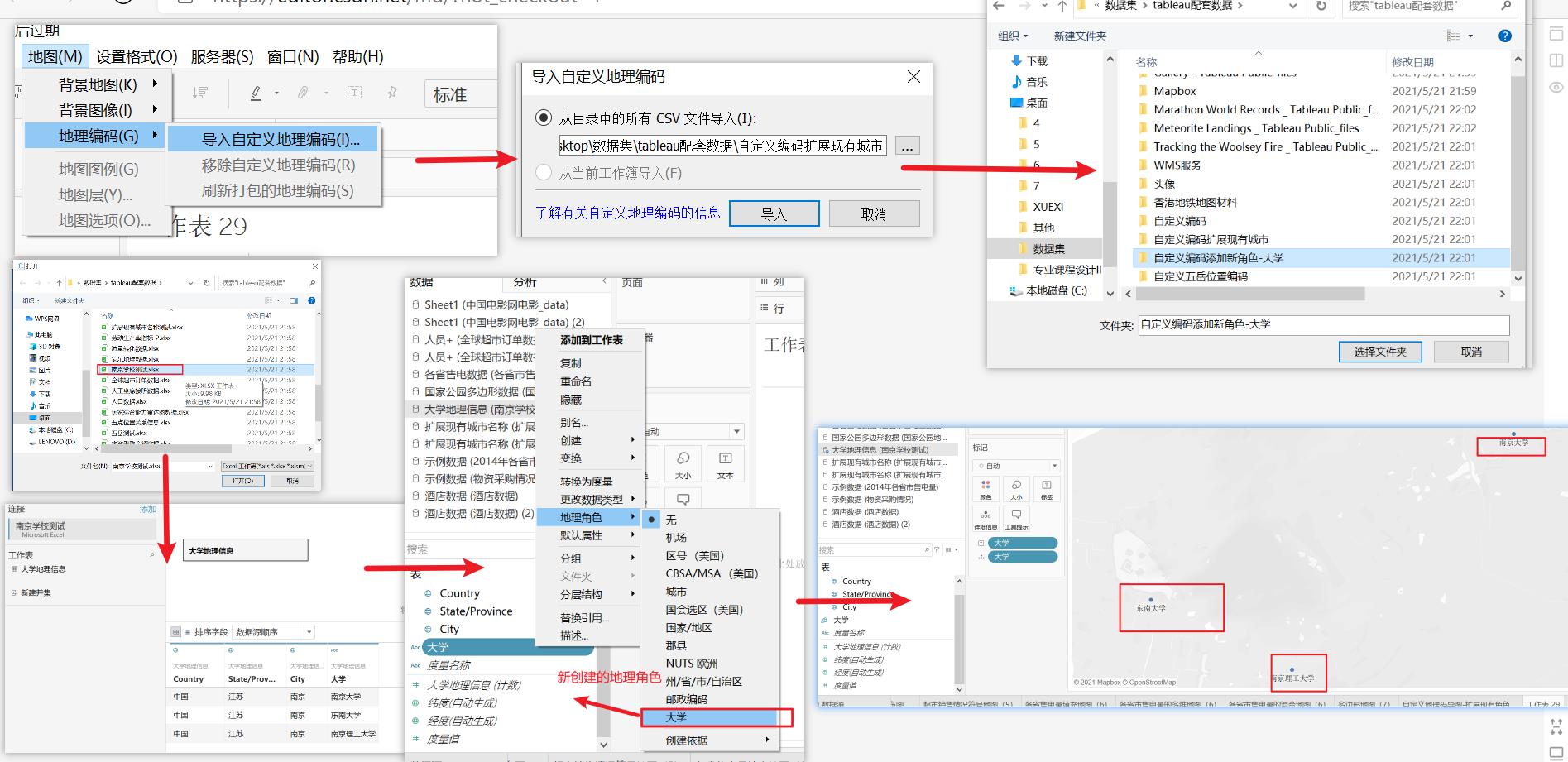This screenshot has width=1568, height=762.
Task: Select the 音乐 music shortcut
Action: pos(1029,82)
